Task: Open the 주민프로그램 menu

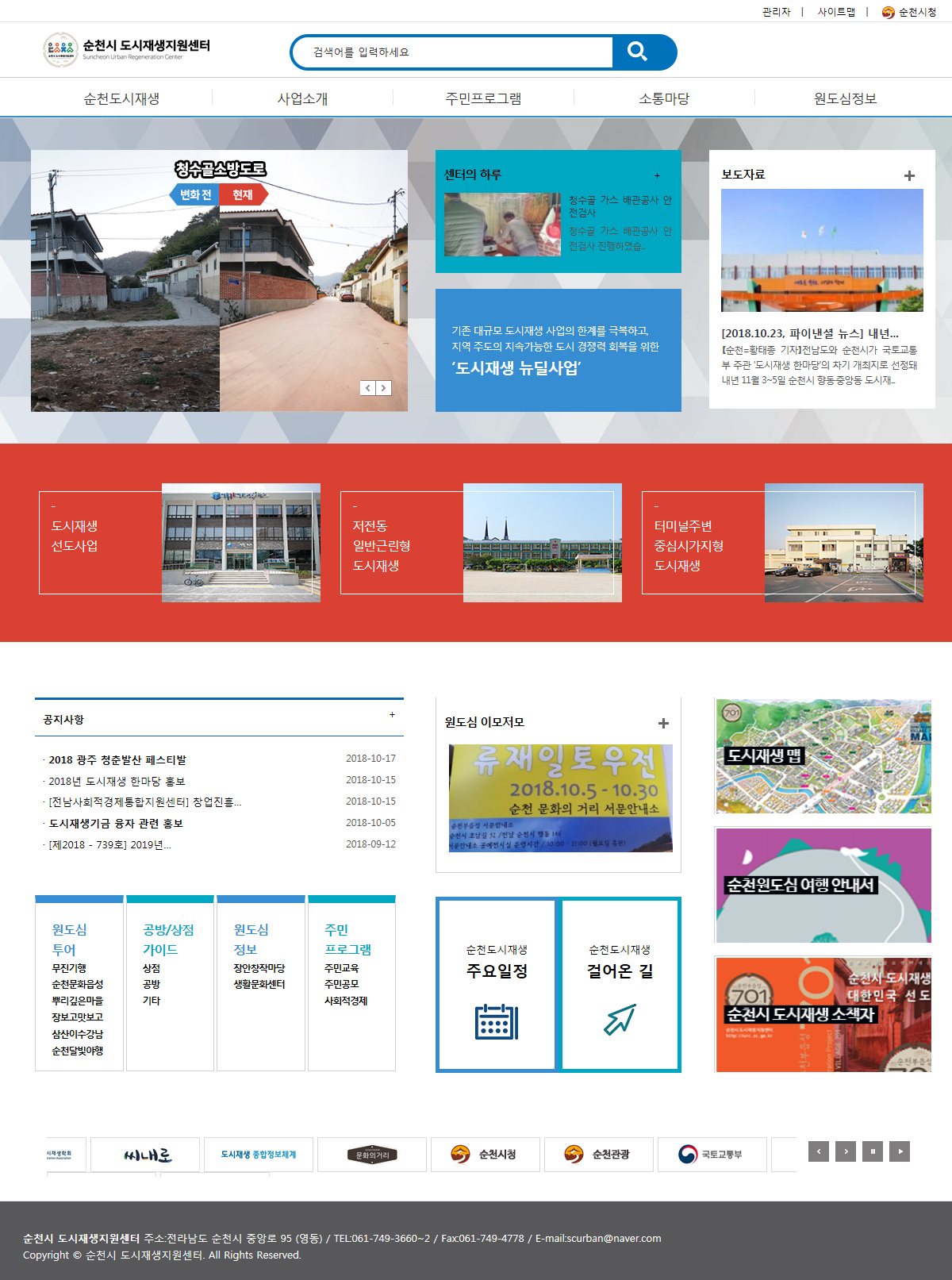Action: (x=483, y=98)
